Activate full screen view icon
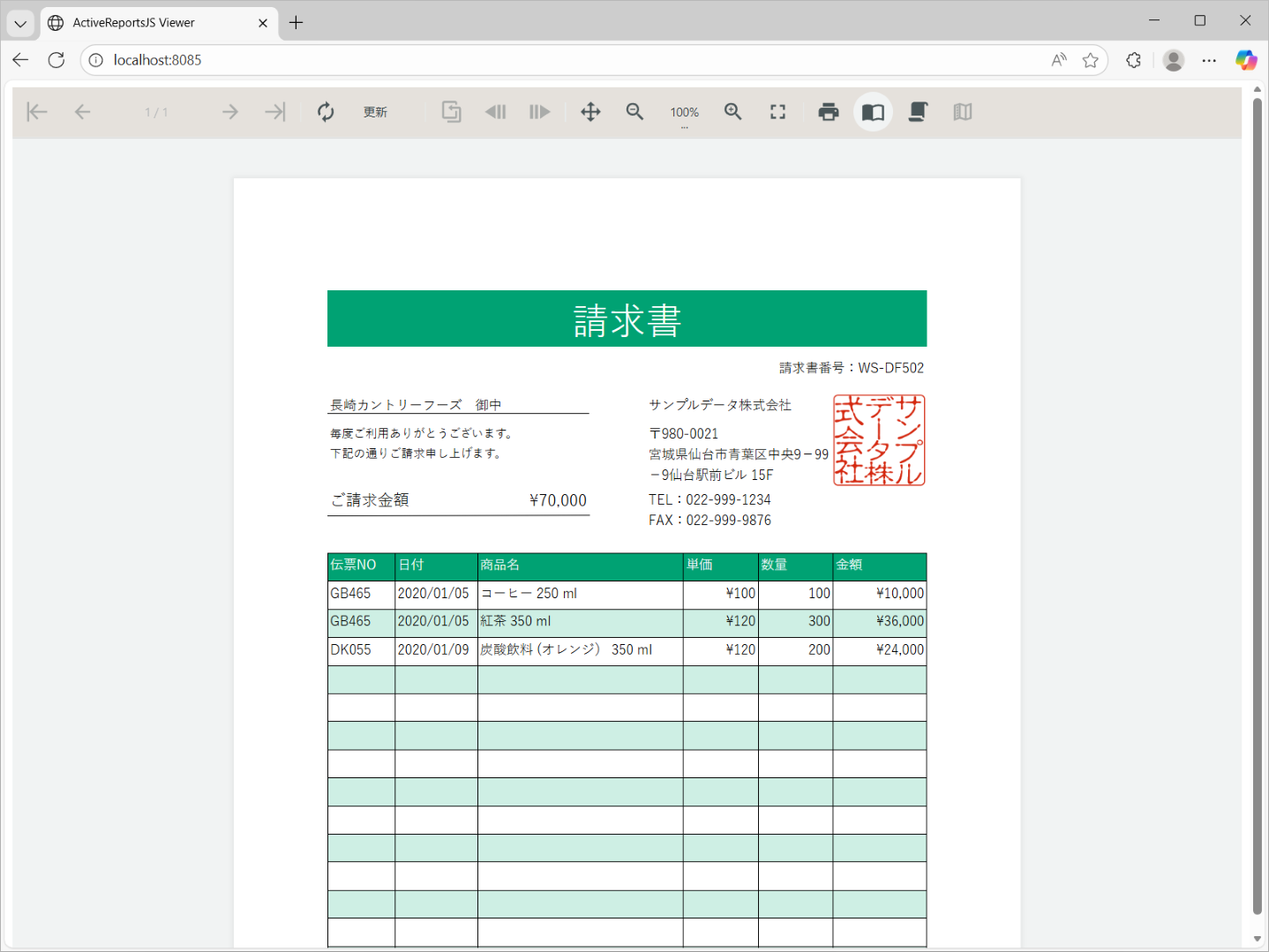The image size is (1269, 952). [x=777, y=111]
